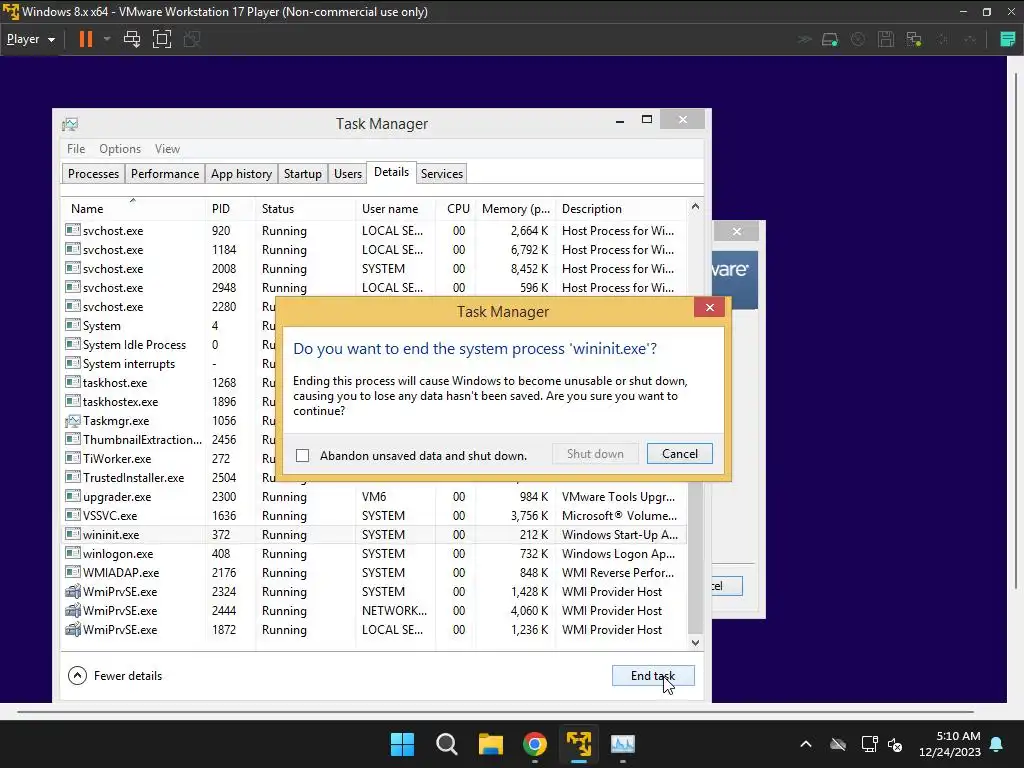
Task: Click the performance monitor icon on host taskbar
Action: tap(622, 744)
